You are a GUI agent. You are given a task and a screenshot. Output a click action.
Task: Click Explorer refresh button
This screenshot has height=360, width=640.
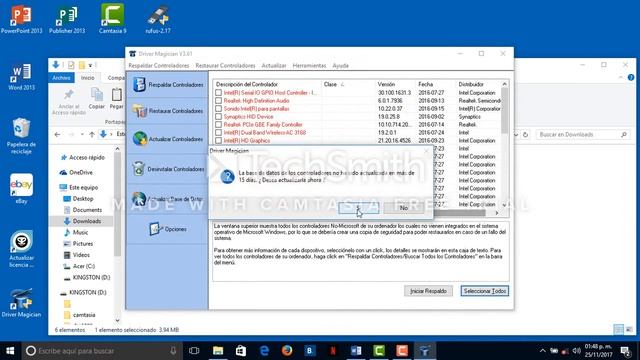[525, 134]
